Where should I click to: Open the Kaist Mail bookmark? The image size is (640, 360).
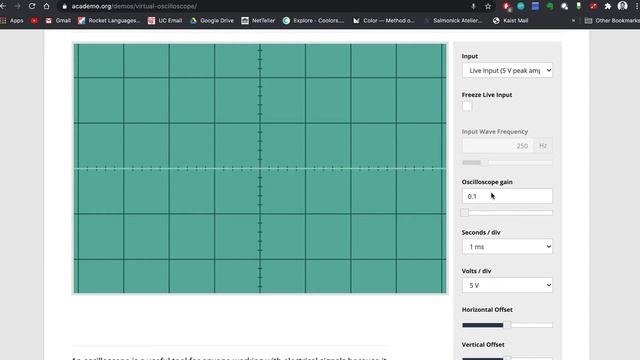(x=511, y=20)
